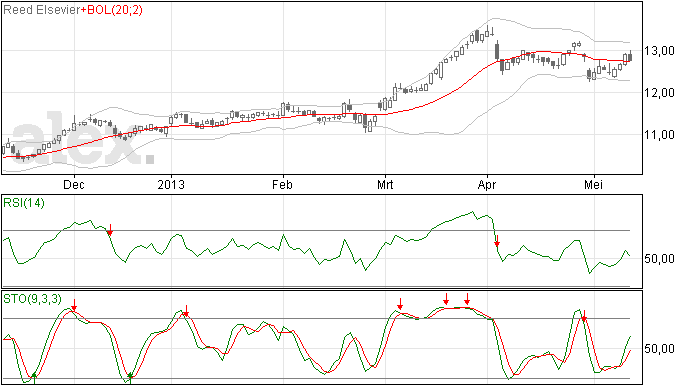
Task: Click the 'STO(9,3,3)' panel label
Action: tap(32, 299)
